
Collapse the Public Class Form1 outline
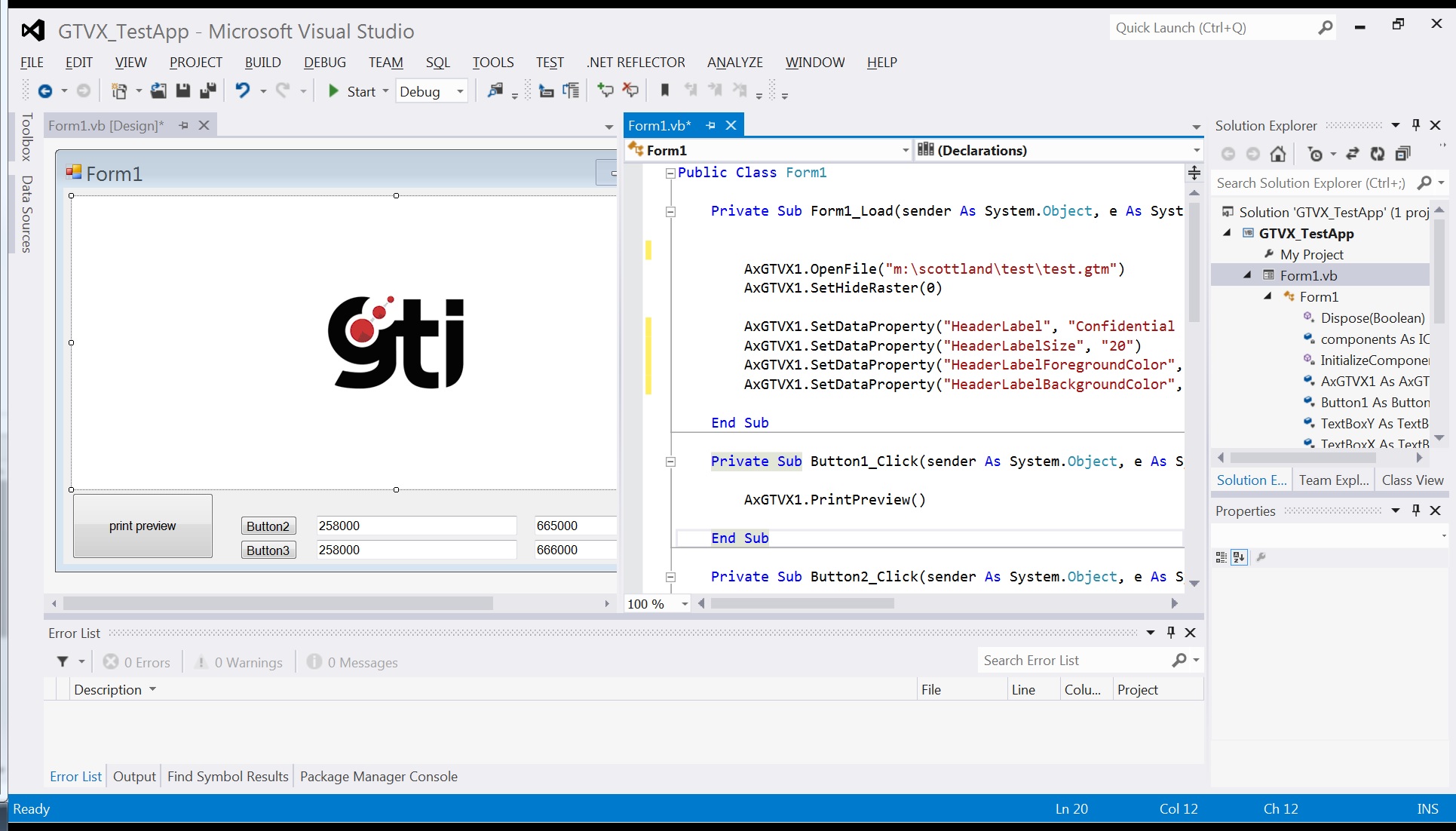pos(670,173)
